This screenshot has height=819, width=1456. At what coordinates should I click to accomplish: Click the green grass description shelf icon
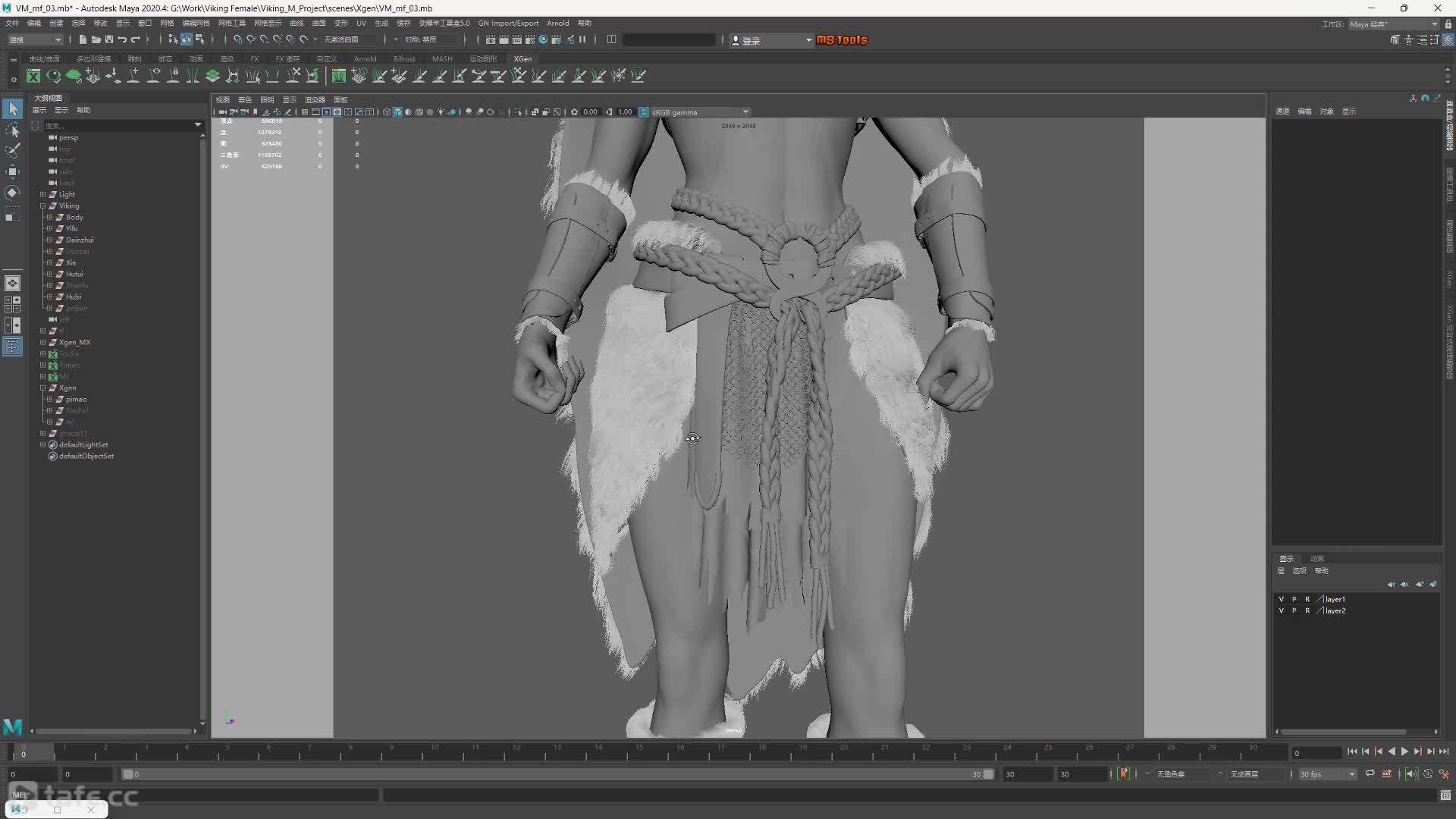tap(339, 76)
